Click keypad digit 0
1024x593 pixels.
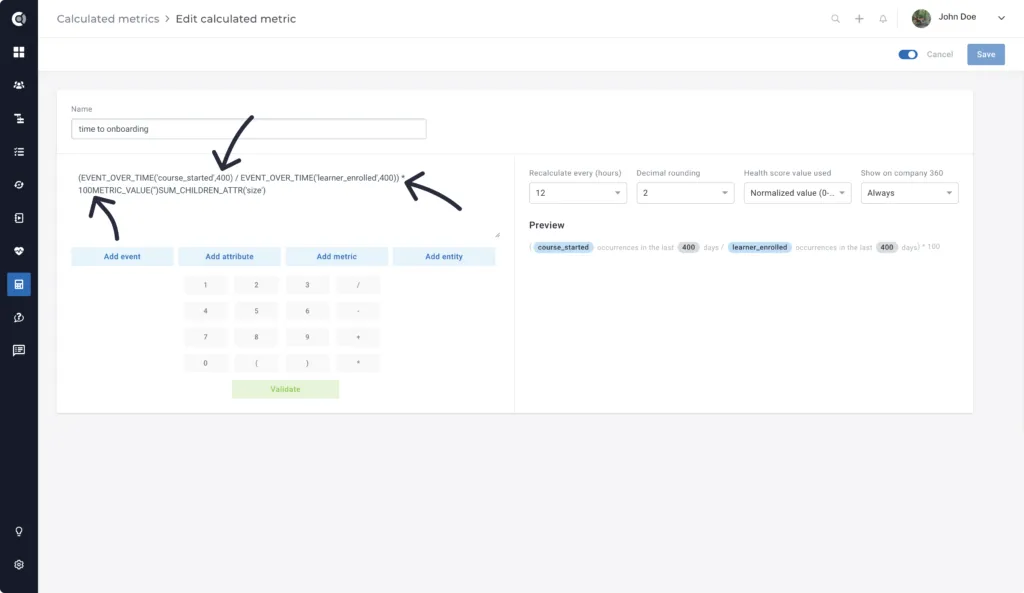pyautogui.click(x=205, y=363)
